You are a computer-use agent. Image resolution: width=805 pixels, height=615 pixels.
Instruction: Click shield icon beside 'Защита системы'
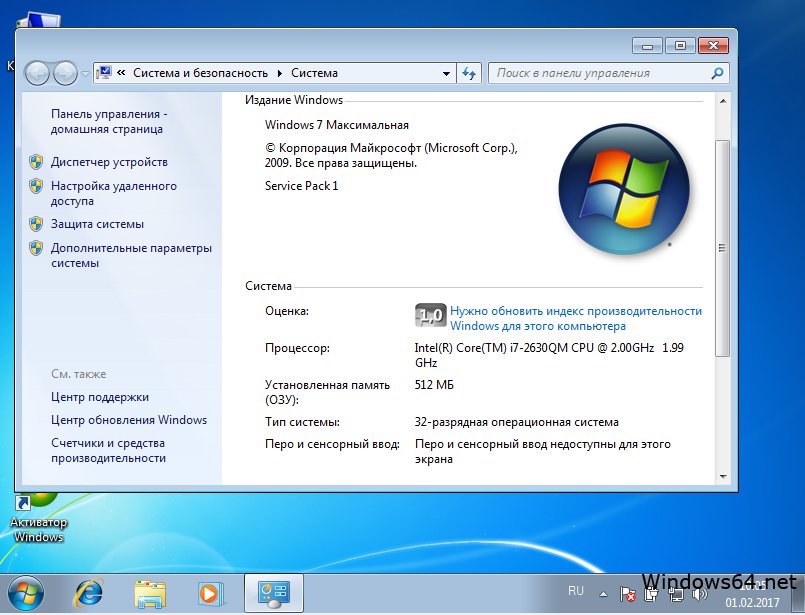(x=36, y=224)
